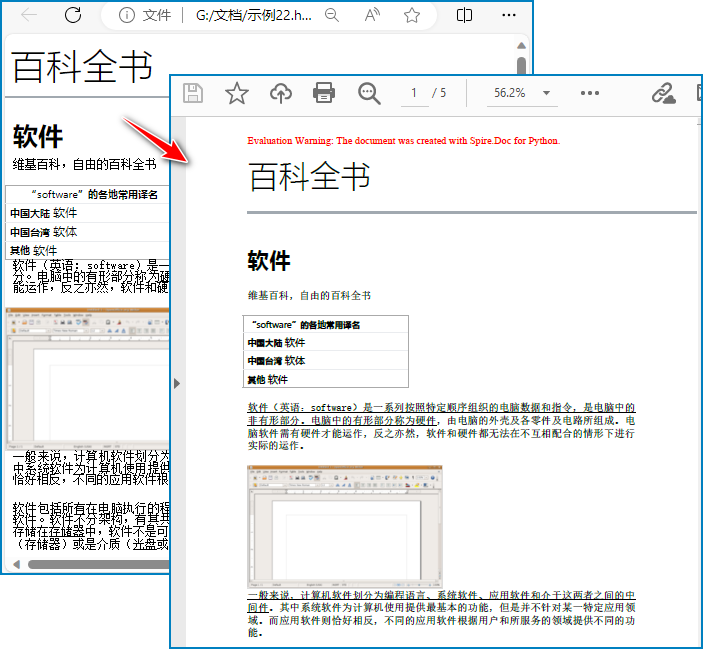Click the 百科全书 heading in the PDF

pyautogui.click(x=309, y=176)
